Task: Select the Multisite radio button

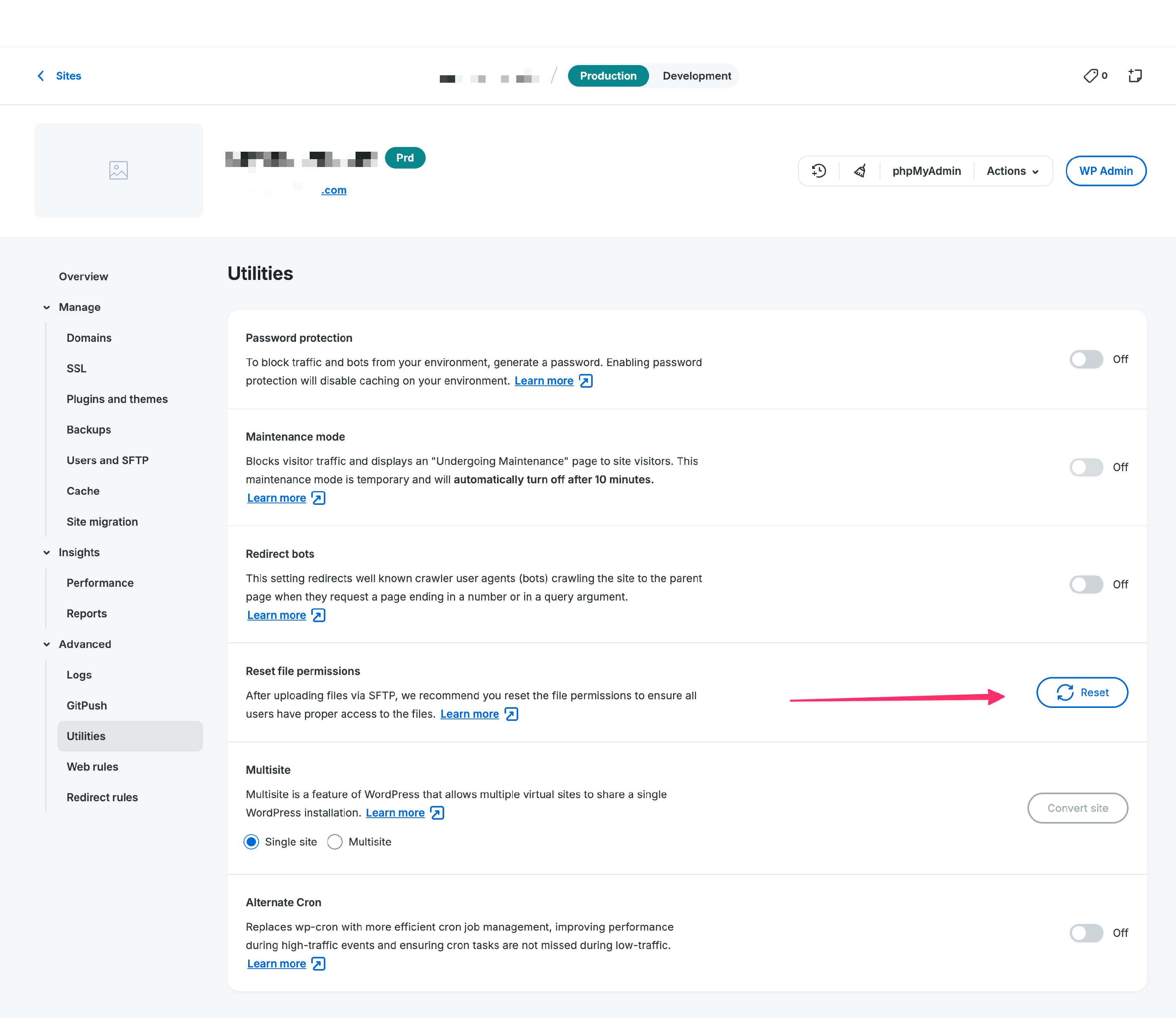Action: point(335,842)
